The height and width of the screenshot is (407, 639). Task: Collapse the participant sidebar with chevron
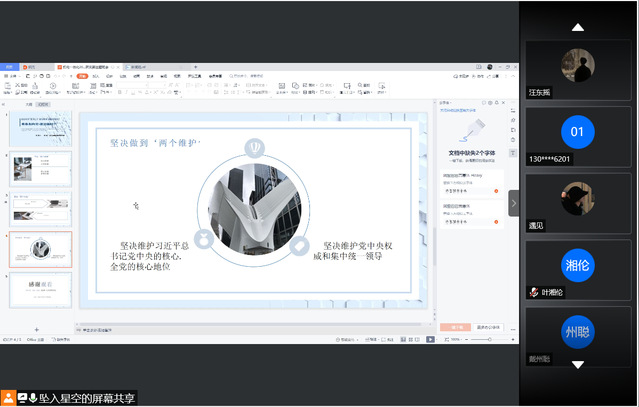coord(514,203)
